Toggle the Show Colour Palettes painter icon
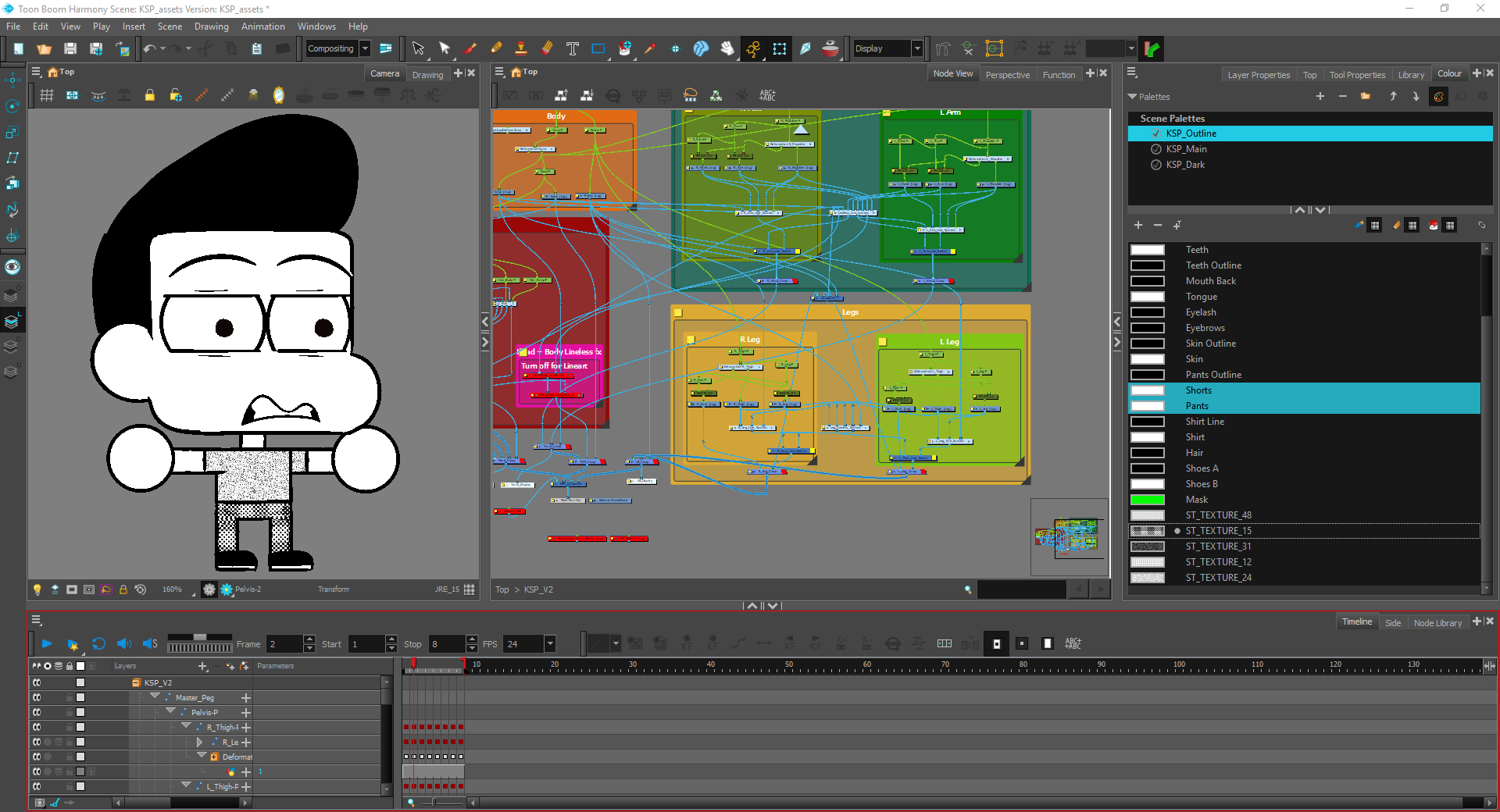Viewport: 1500px width, 812px height. click(1438, 96)
